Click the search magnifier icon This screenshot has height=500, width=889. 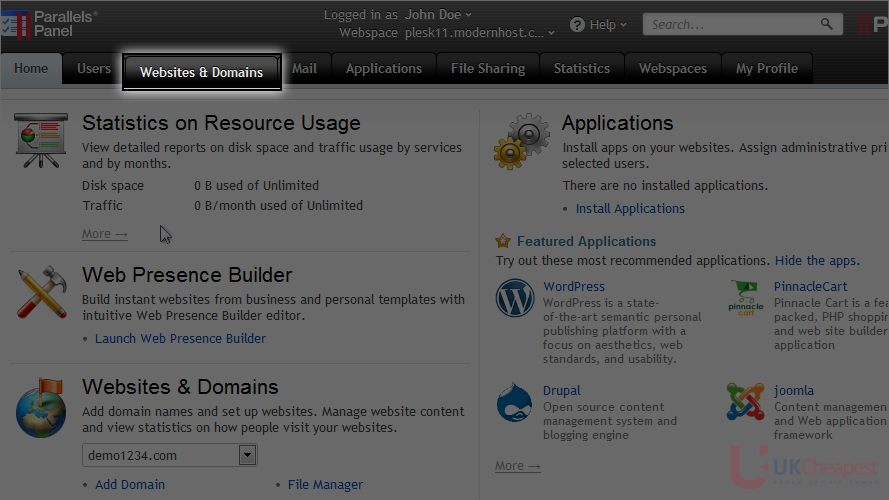tap(827, 24)
